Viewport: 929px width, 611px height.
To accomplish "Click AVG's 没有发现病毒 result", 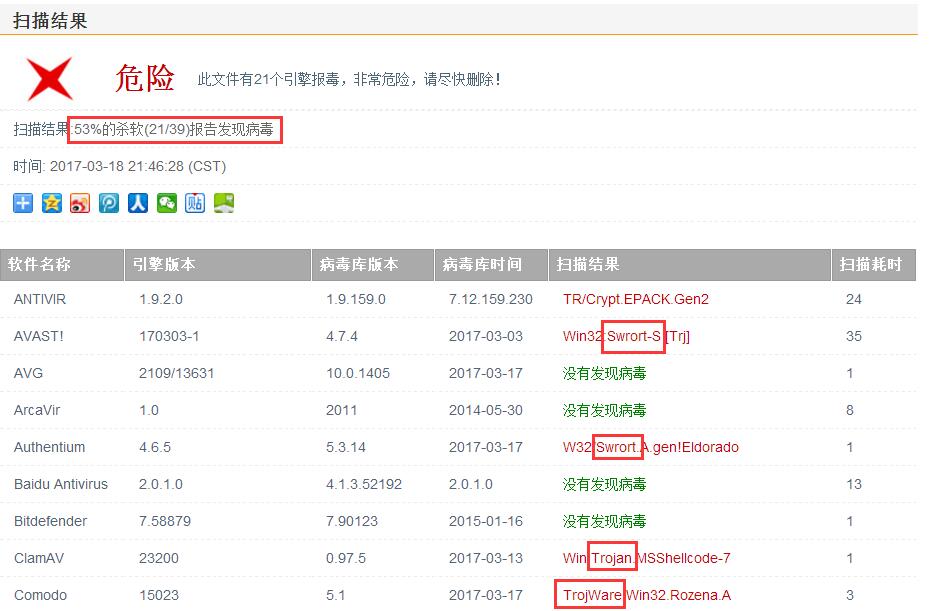I will [604, 373].
